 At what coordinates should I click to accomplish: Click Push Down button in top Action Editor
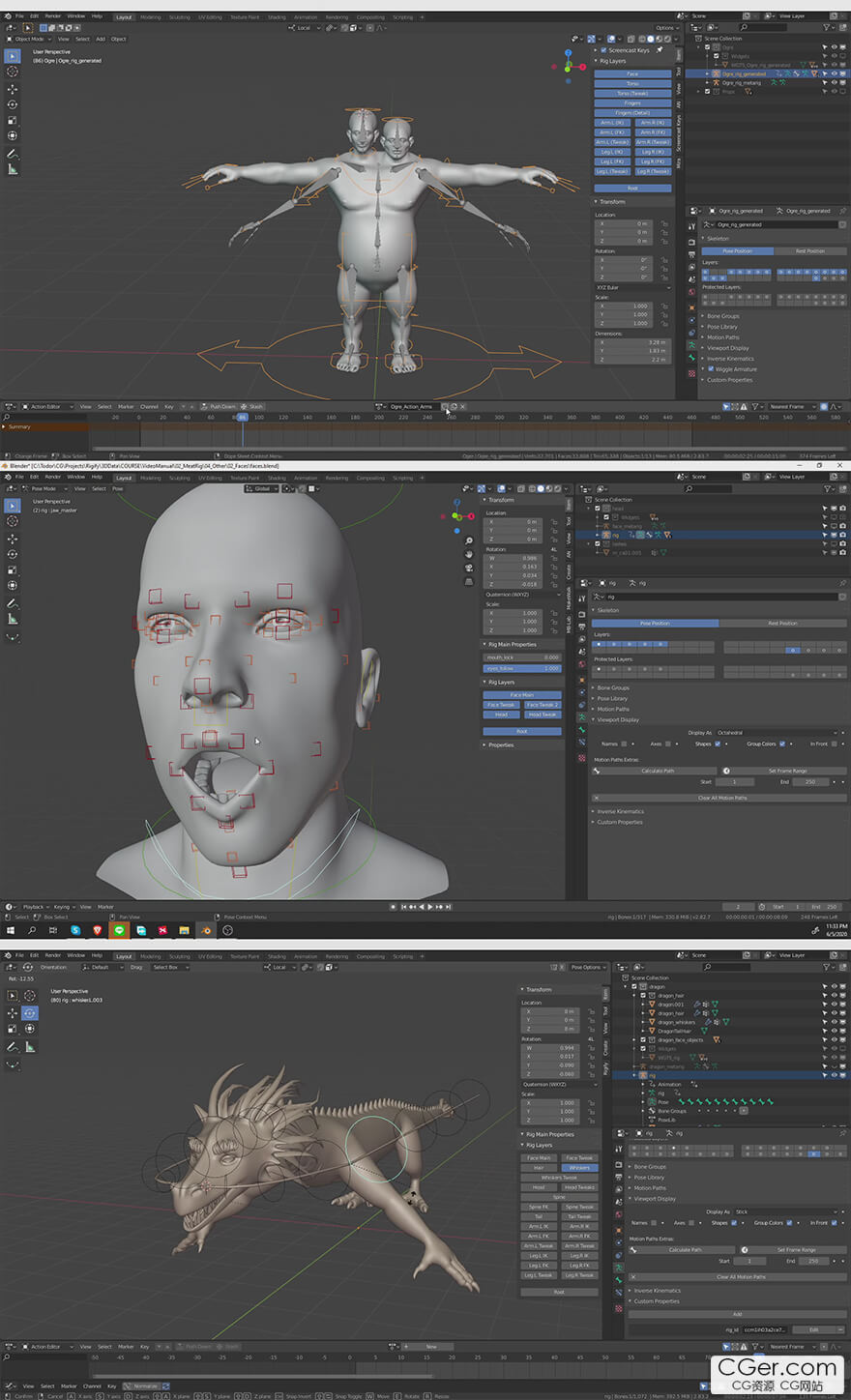220,407
